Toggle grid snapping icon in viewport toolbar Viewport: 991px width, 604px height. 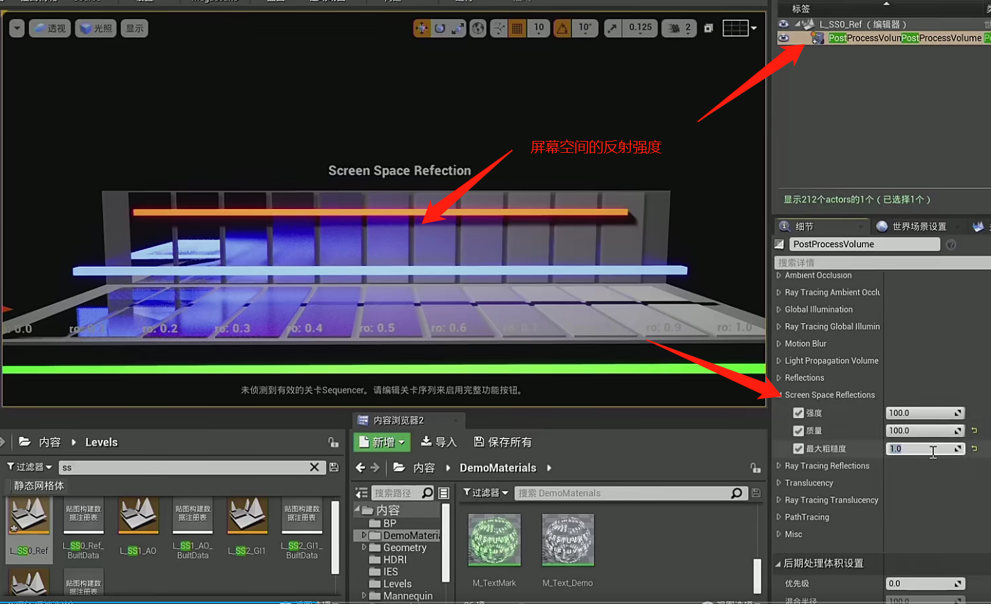pos(517,28)
